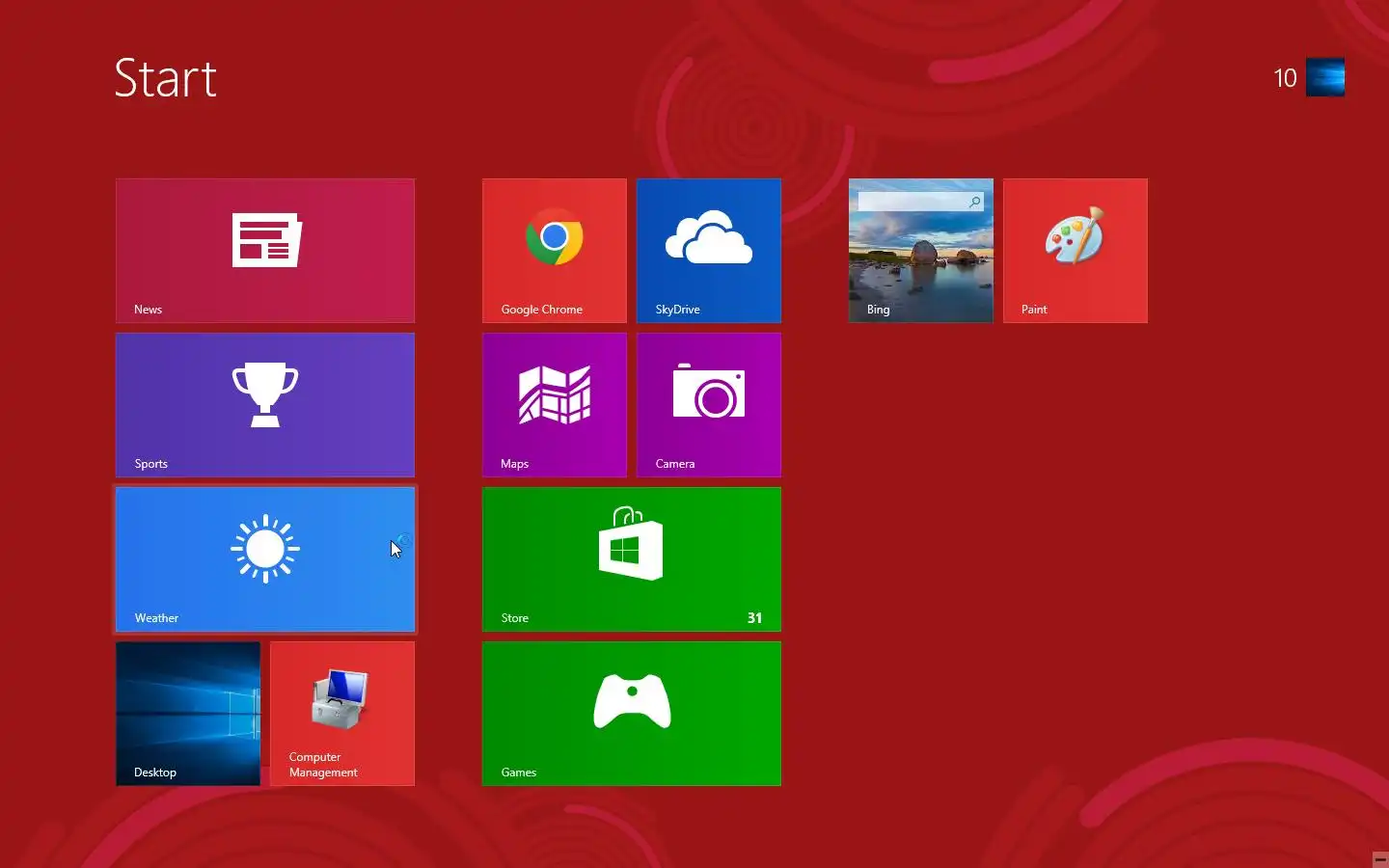Open the Maps tile

click(555, 405)
